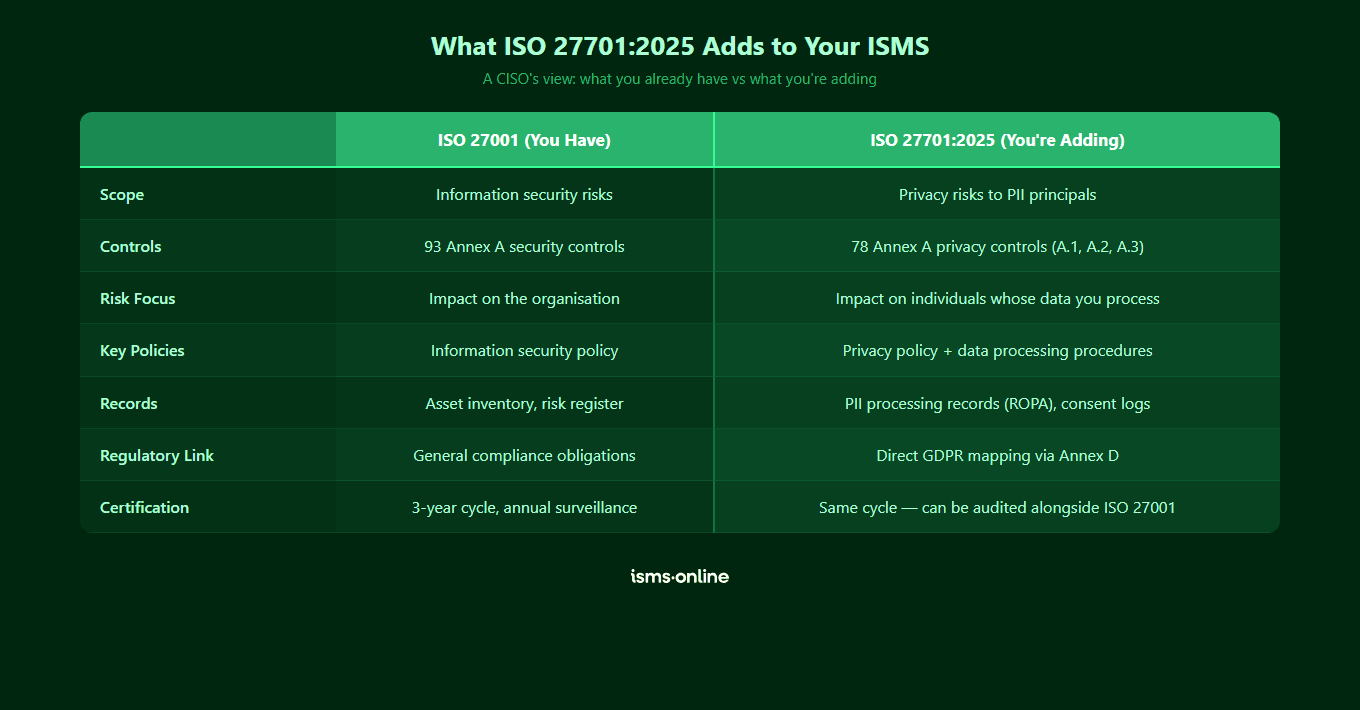Click the empty top-left table header cell
This screenshot has width=1360, height=710.
tap(207, 139)
